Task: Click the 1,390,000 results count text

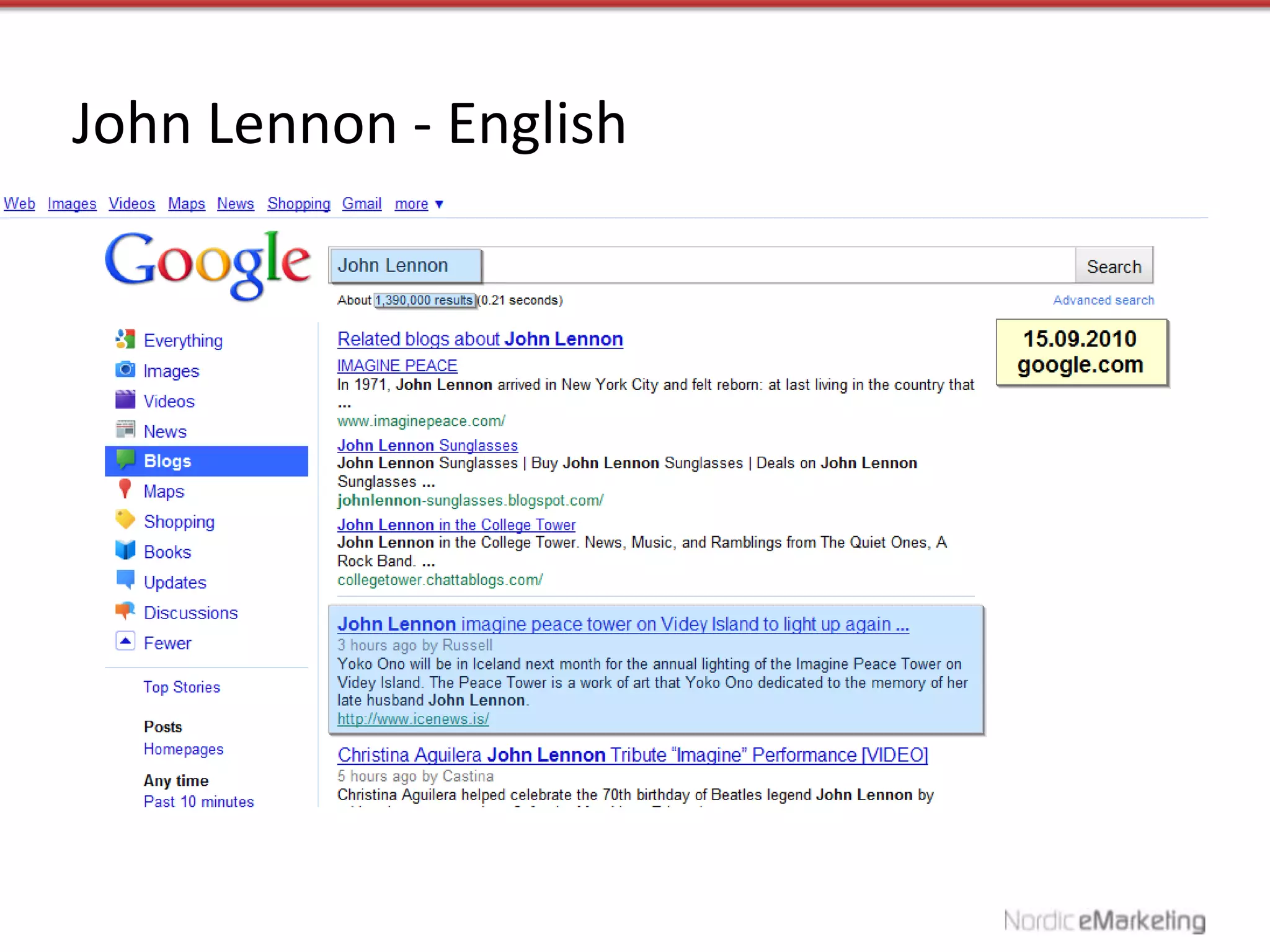Action: pos(425,301)
